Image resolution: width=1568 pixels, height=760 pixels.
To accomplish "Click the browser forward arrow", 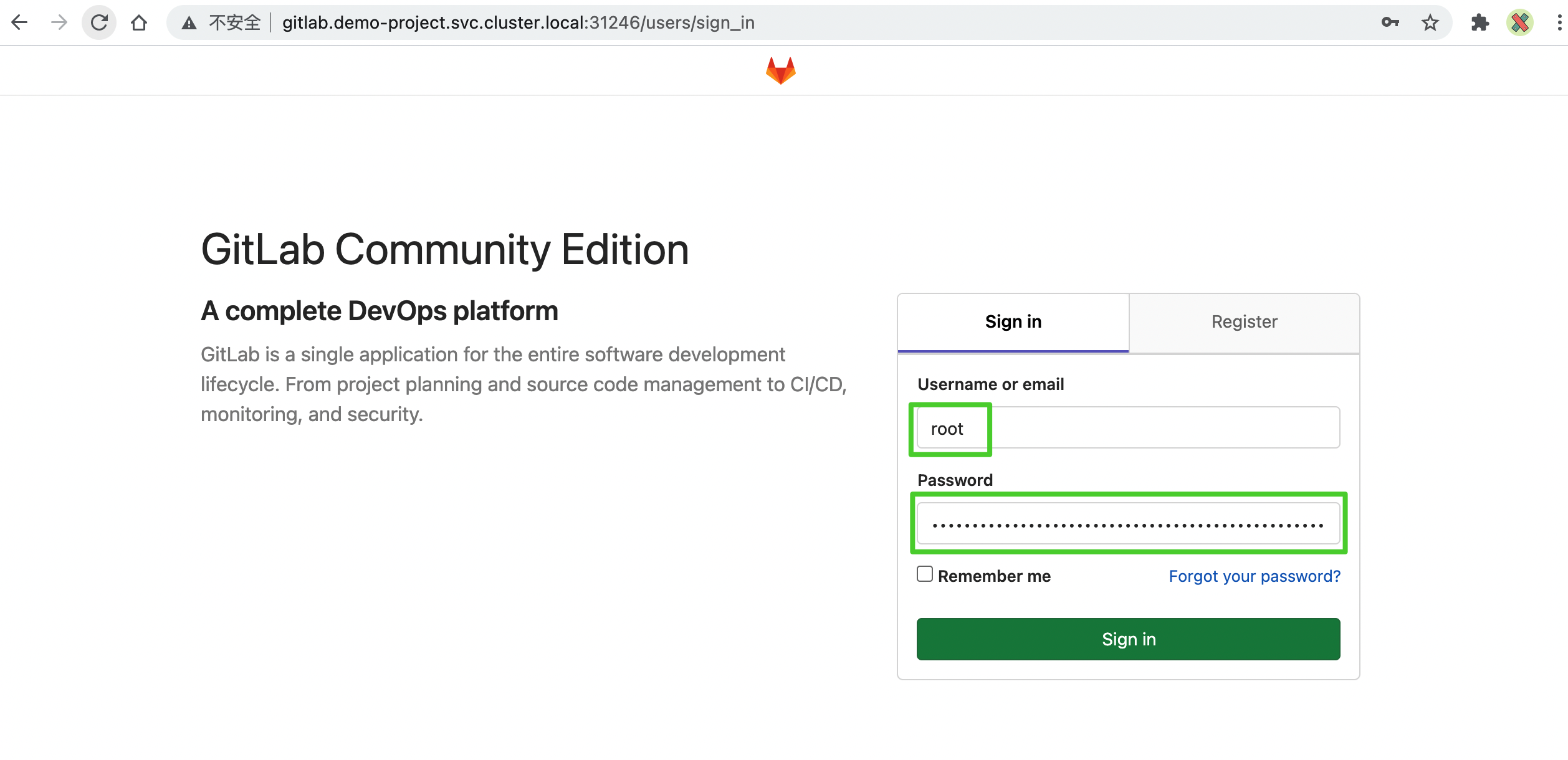I will tap(60, 22).
